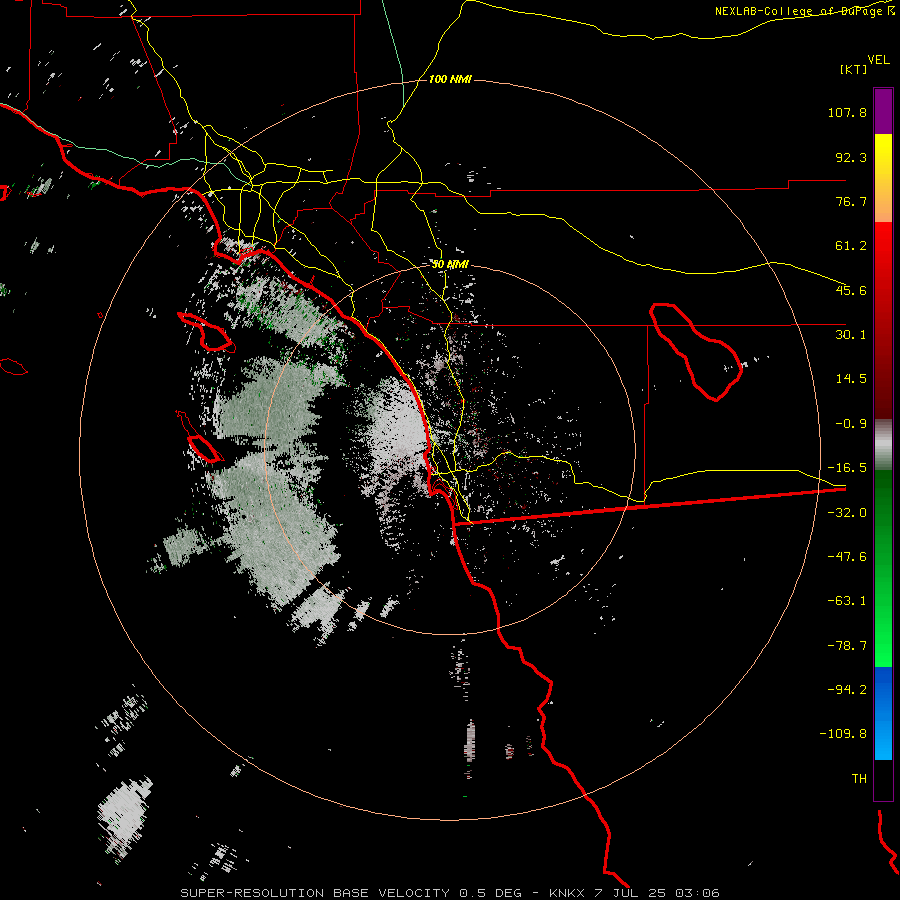Click the yellow-orange band of the velocity scale
The image size is (900, 900).
(883, 178)
